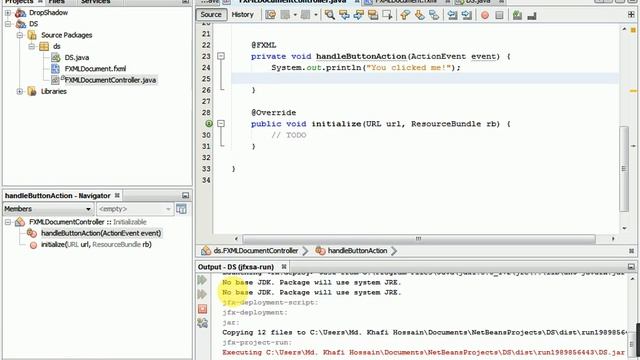This screenshot has height=360, width=640.
Task: Click Re-run with different parameters icon
Action: [202, 294]
